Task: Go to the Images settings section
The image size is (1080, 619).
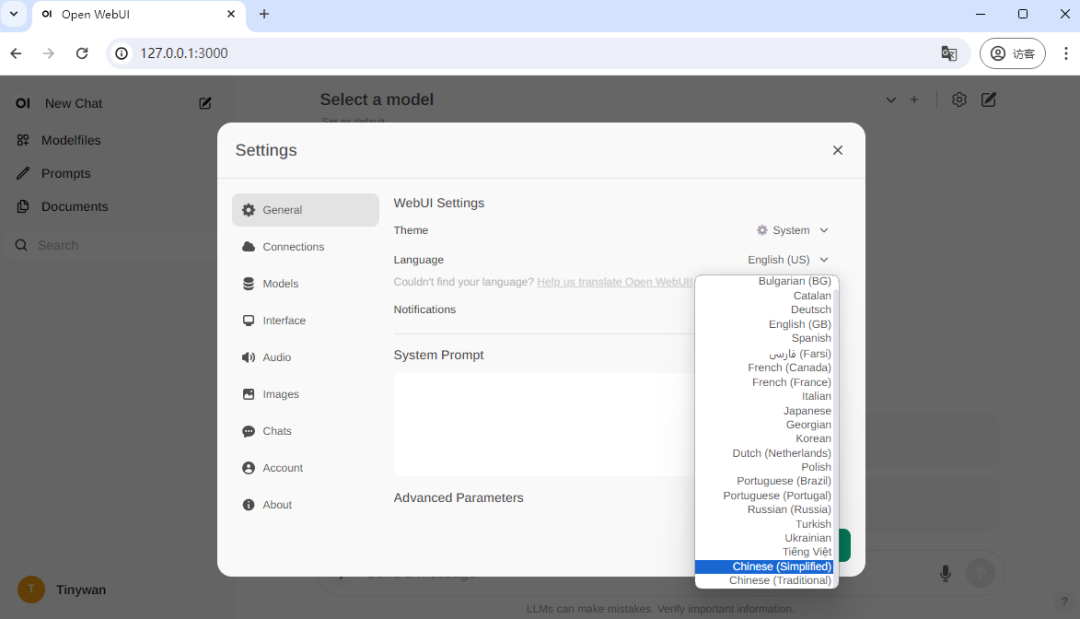Action: [x=280, y=395]
